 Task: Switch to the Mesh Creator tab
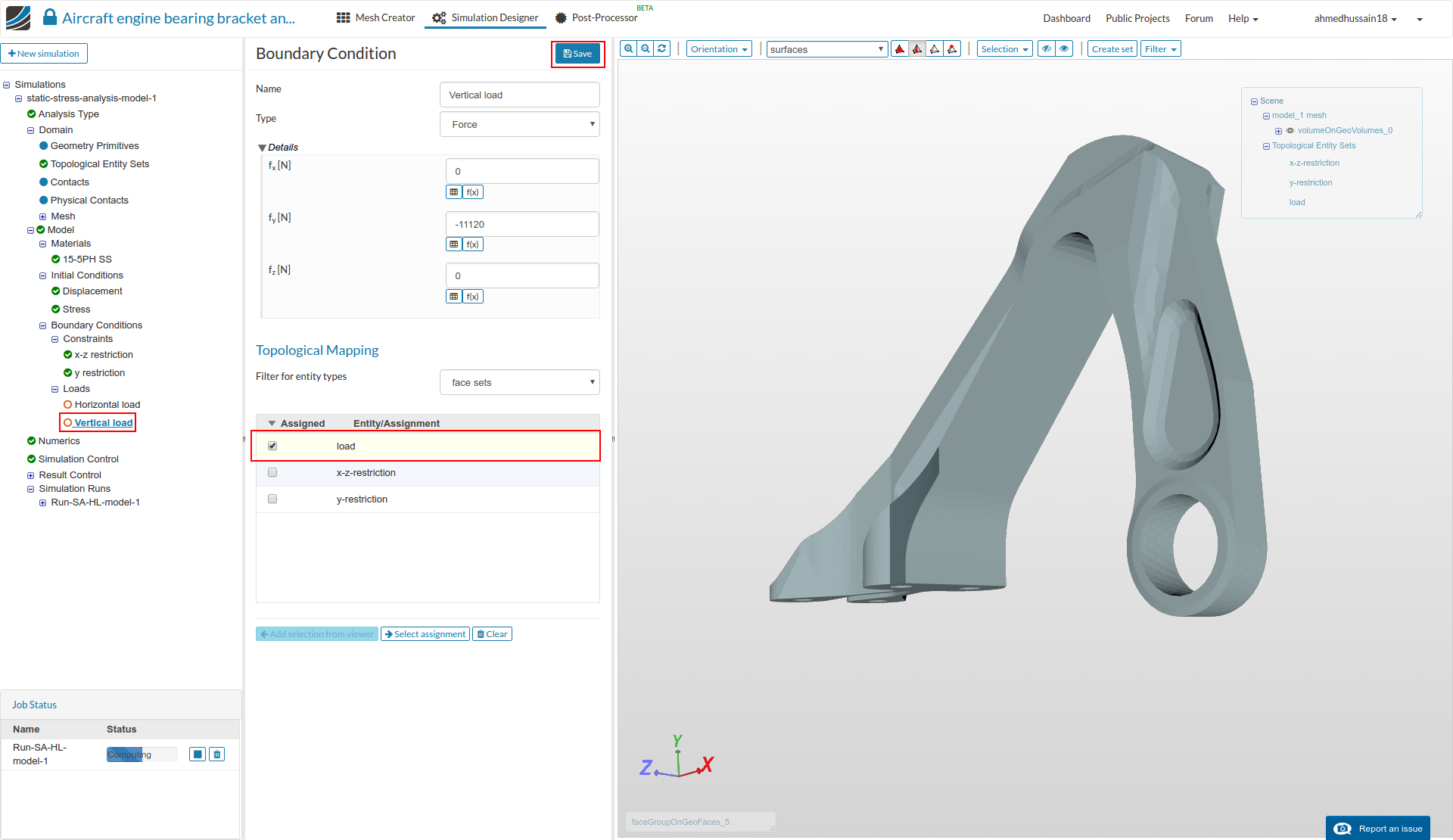376,18
